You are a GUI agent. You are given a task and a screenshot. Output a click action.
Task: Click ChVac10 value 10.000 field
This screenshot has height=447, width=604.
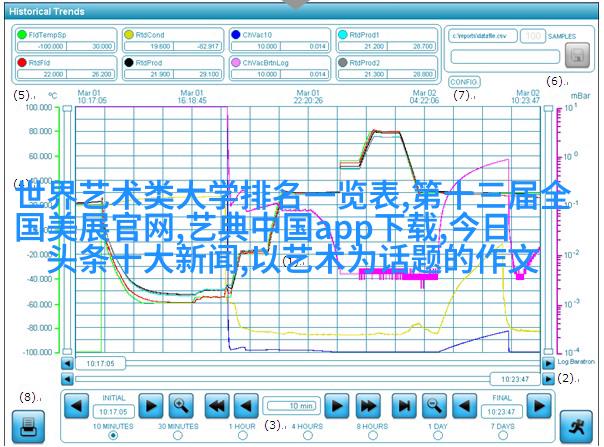click(256, 46)
